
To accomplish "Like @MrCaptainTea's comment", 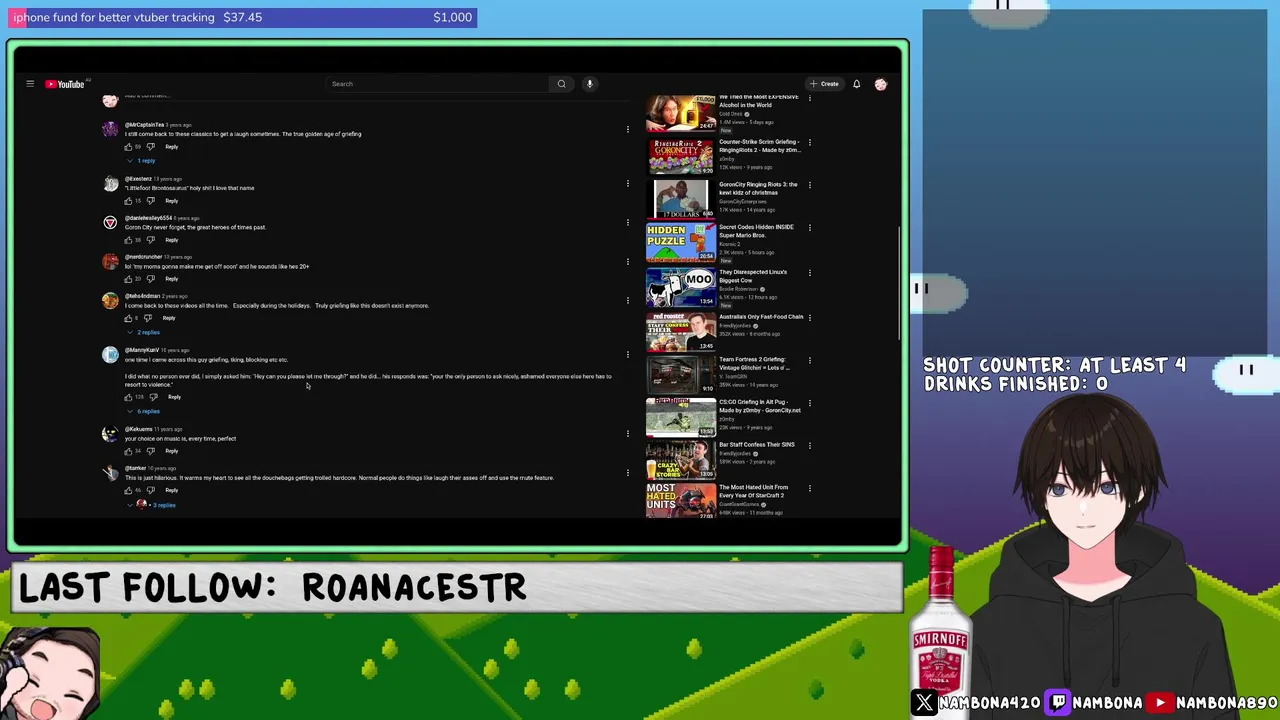I will click(128, 147).
